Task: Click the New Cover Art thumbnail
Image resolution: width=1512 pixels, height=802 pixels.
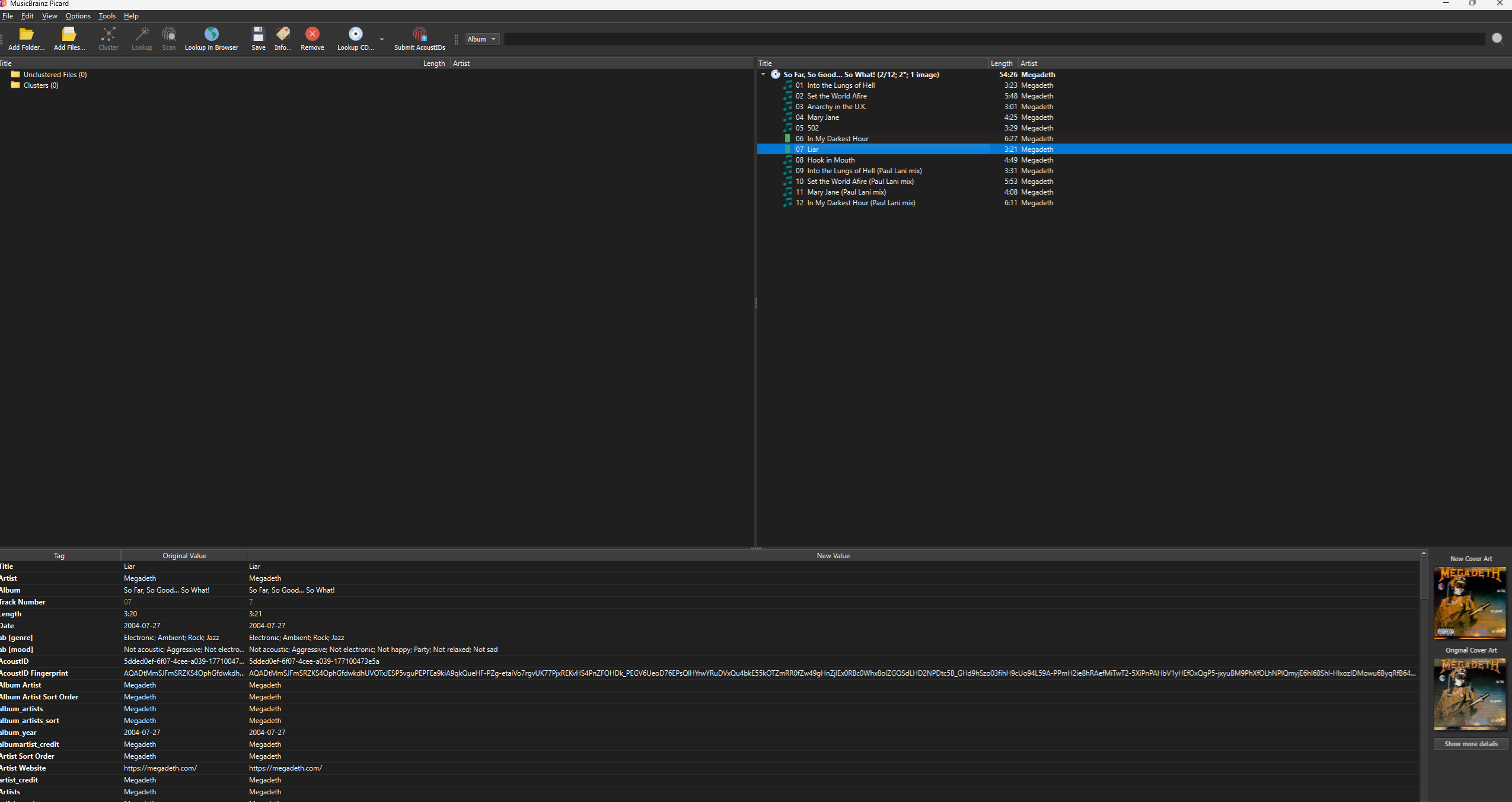Action: click(1470, 603)
